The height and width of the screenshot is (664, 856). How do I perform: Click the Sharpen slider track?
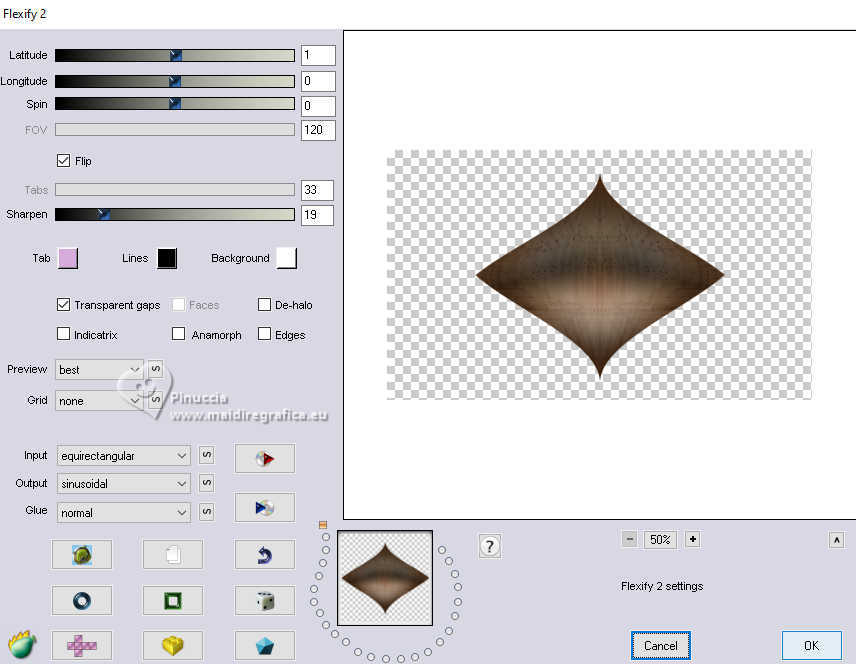pos(175,214)
